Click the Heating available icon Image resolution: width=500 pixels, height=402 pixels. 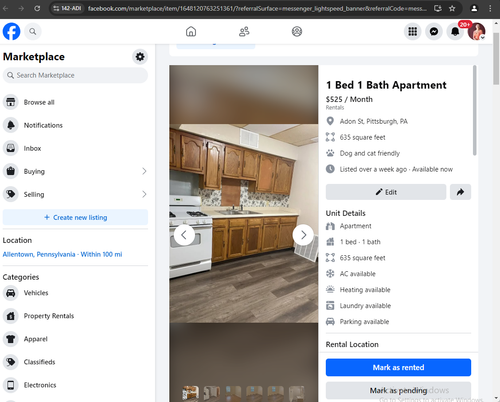pyautogui.click(x=330, y=290)
